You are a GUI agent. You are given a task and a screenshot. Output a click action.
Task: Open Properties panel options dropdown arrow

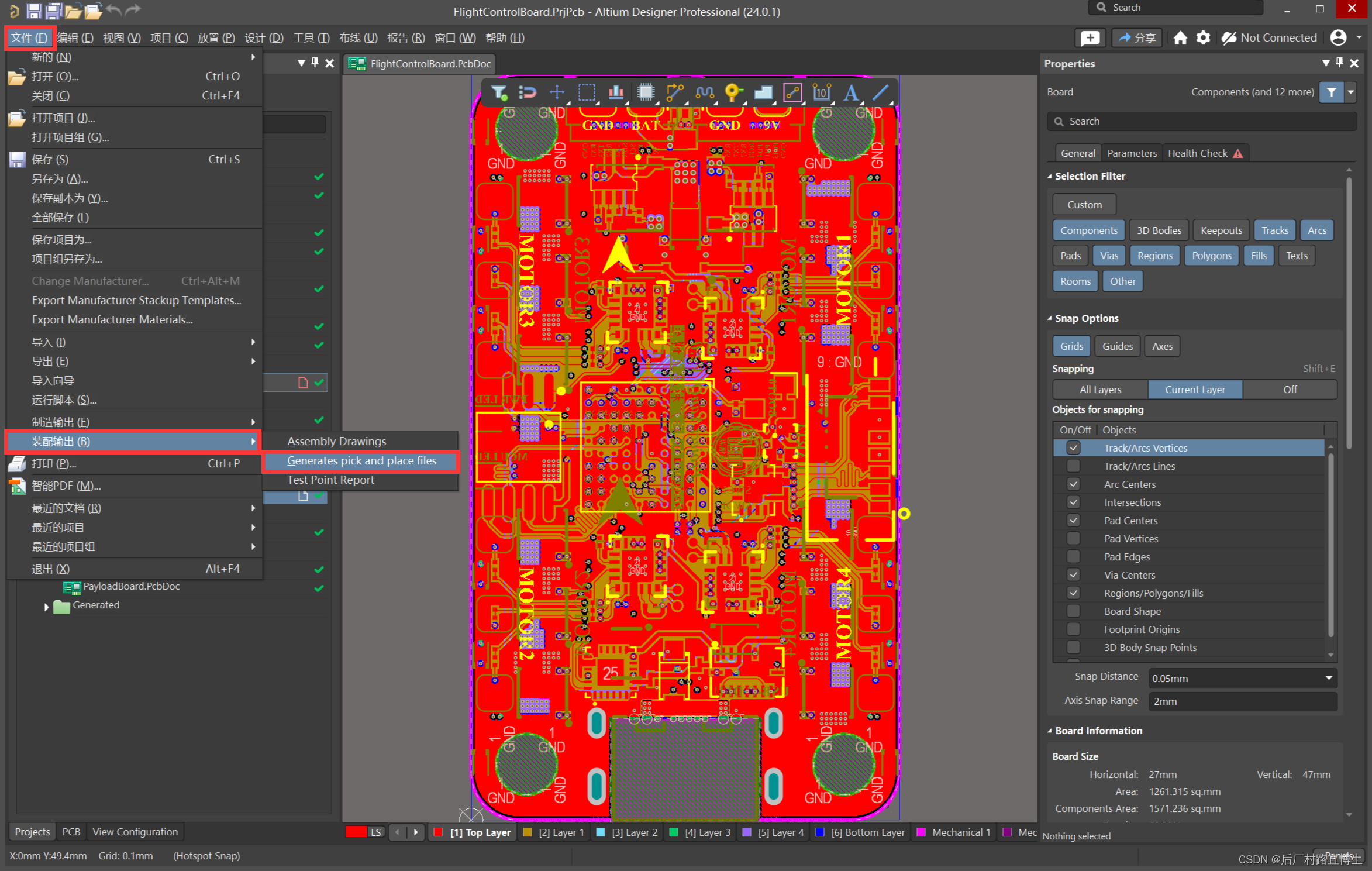pyautogui.click(x=1325, y=63)
